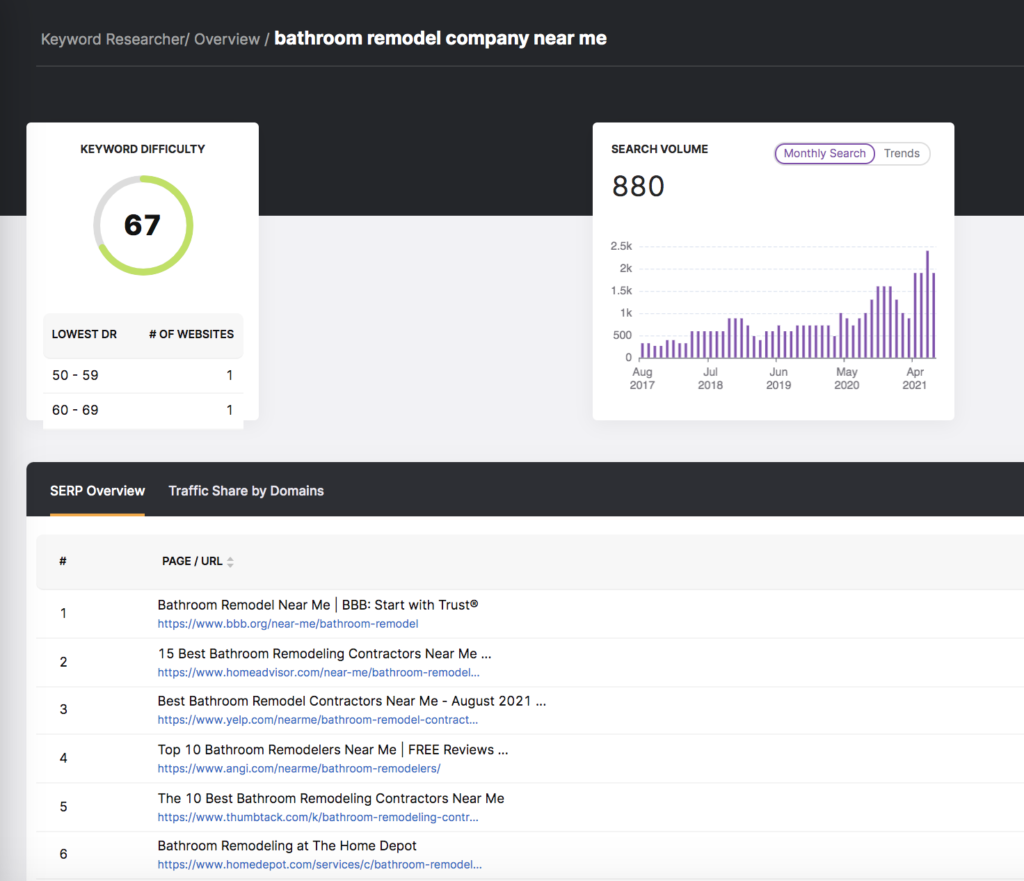
Task: Click the PAGE / URL column header
Action: click(x=192, y=562)
